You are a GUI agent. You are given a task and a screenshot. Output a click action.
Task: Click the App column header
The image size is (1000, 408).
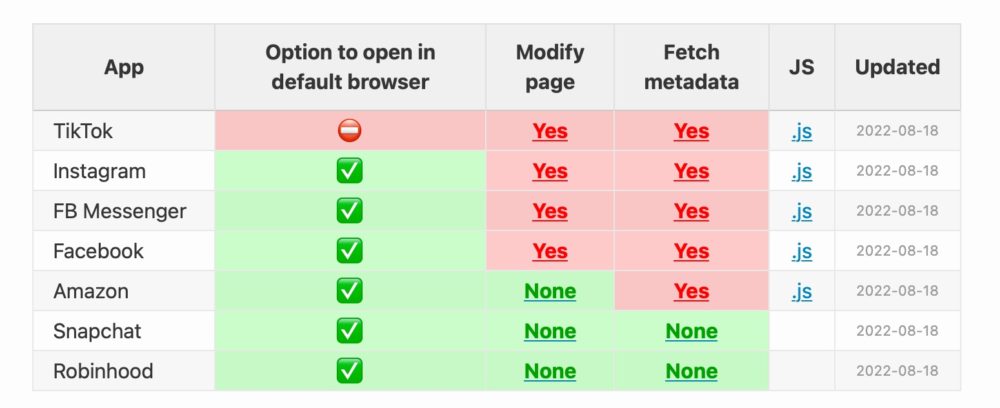(x=124, y=67)
